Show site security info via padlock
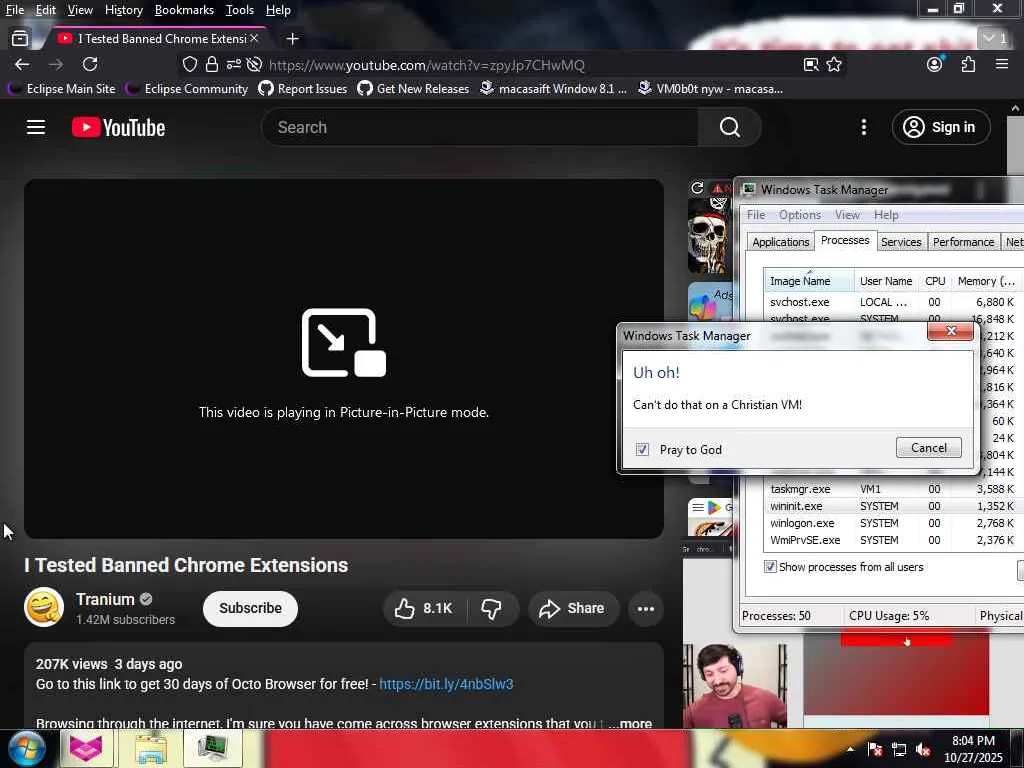1024x768 pixels. click(212, 65)
